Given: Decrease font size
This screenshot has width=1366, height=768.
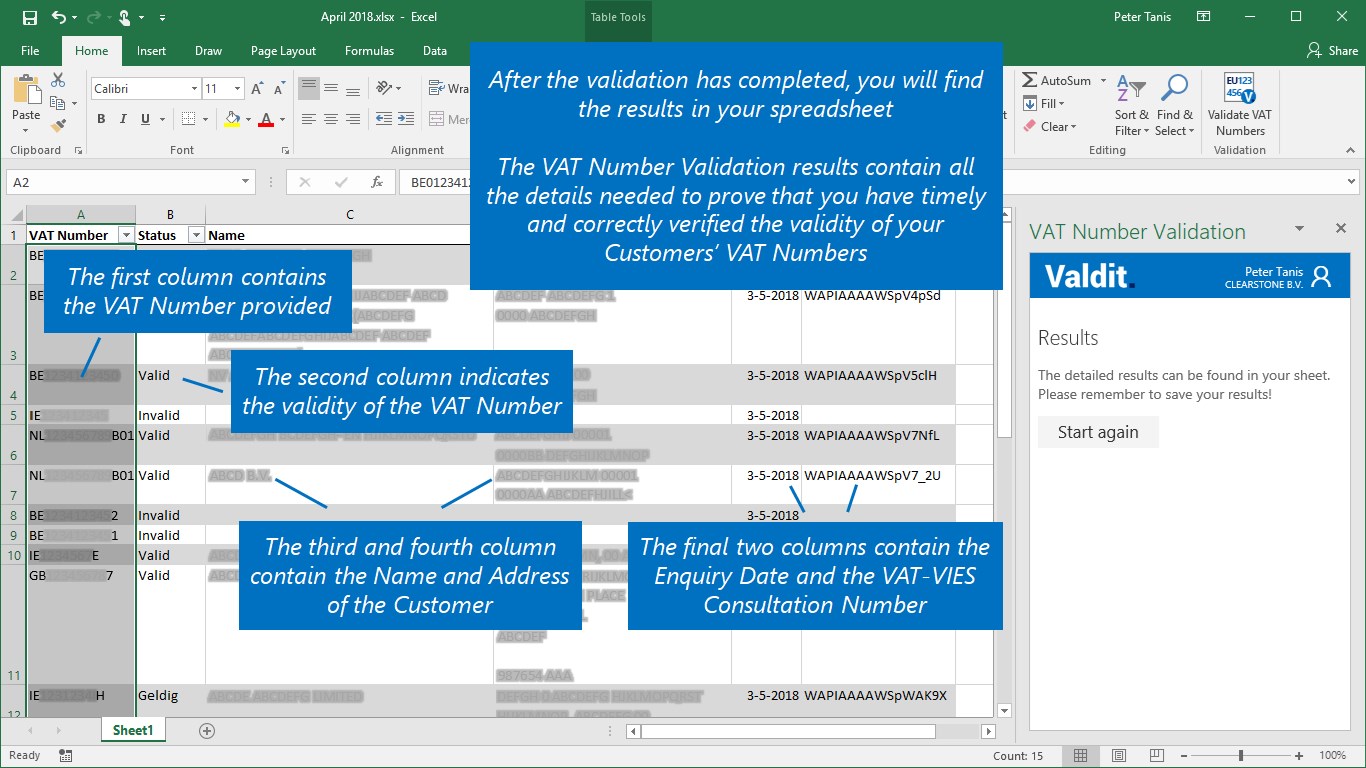Looking at the screenshot, I should tap(278, 89).
